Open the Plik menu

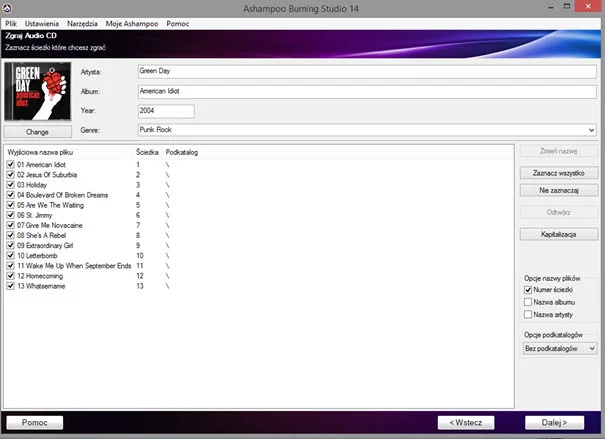pos(11,22)
